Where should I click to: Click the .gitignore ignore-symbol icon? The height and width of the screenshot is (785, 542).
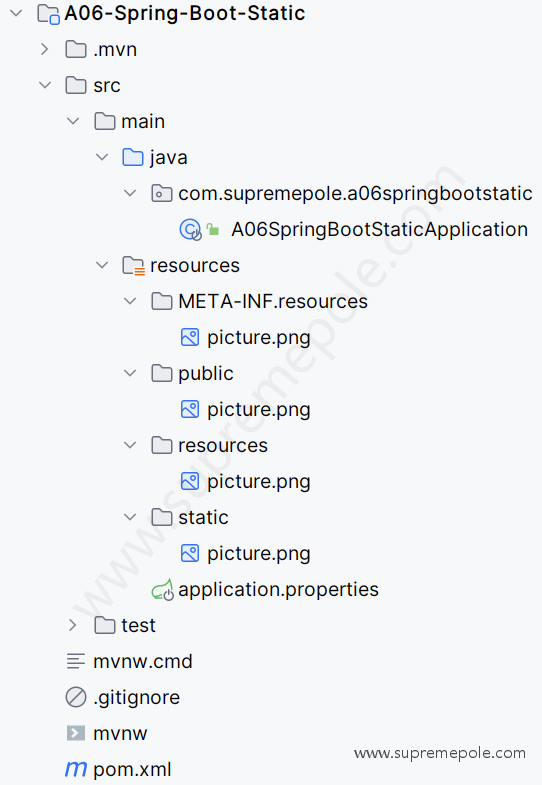click(76, 697)
